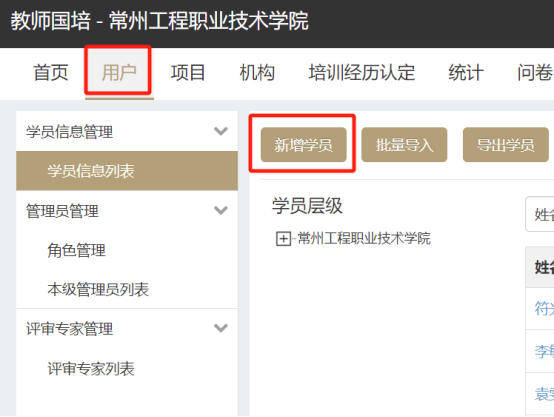Open the 培训经历认定 tab
Viewport: 554px width, 417px height.
[362, 72]
